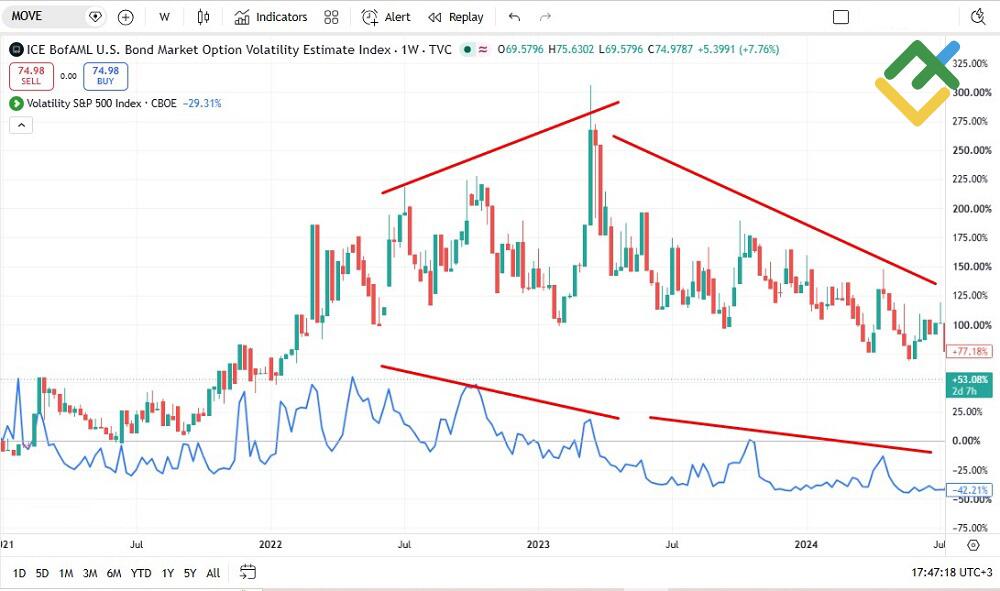Select the 6M time range
Screen dimensions: 1000x591
(x=114, y=573)
